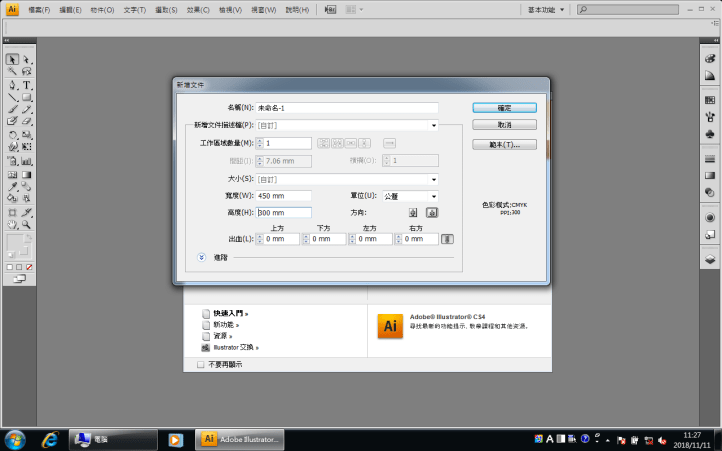Open the 單位 units dropdown

tap(411, 195)
